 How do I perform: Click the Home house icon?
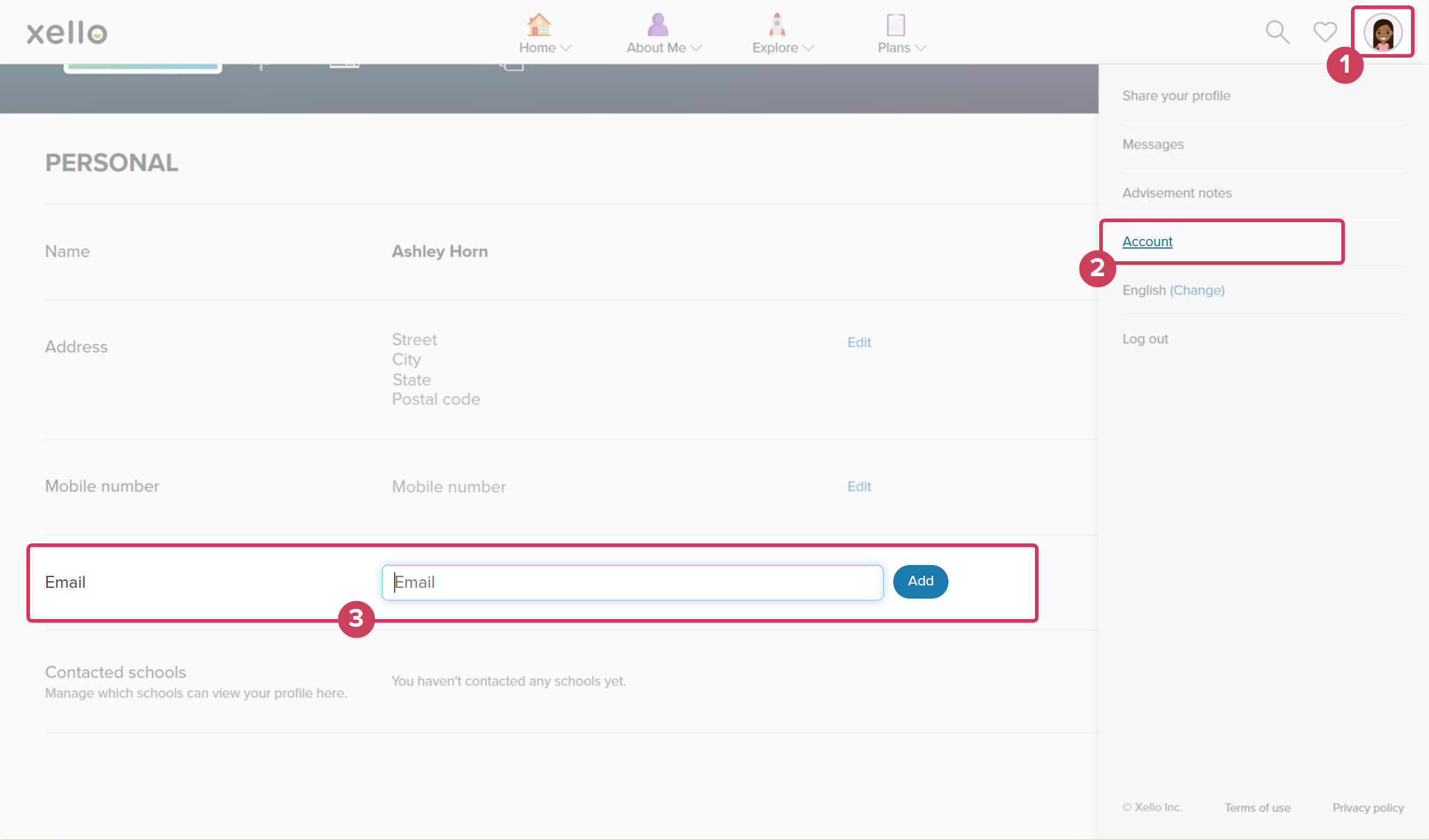(x=539, y=24)
